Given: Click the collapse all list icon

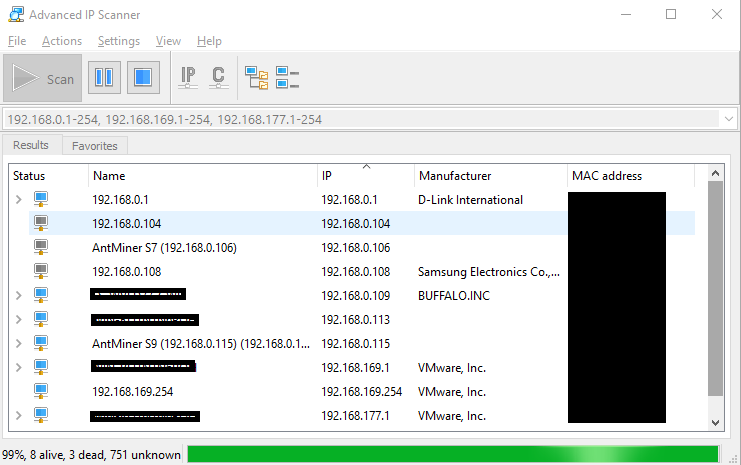Looking at the screenshot, I should click(287, 78).
